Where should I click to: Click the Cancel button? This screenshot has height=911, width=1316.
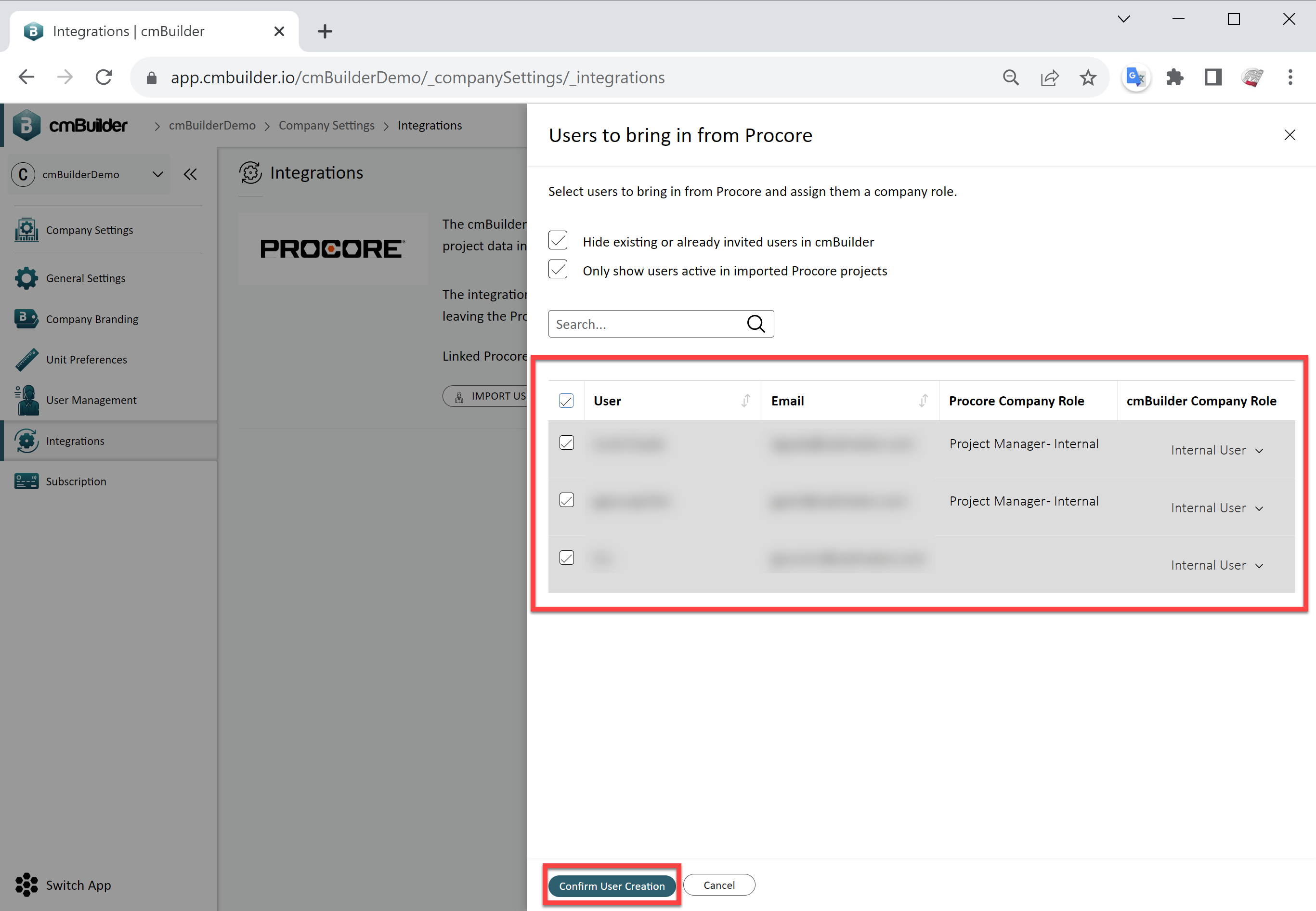[x=719, y=885]
